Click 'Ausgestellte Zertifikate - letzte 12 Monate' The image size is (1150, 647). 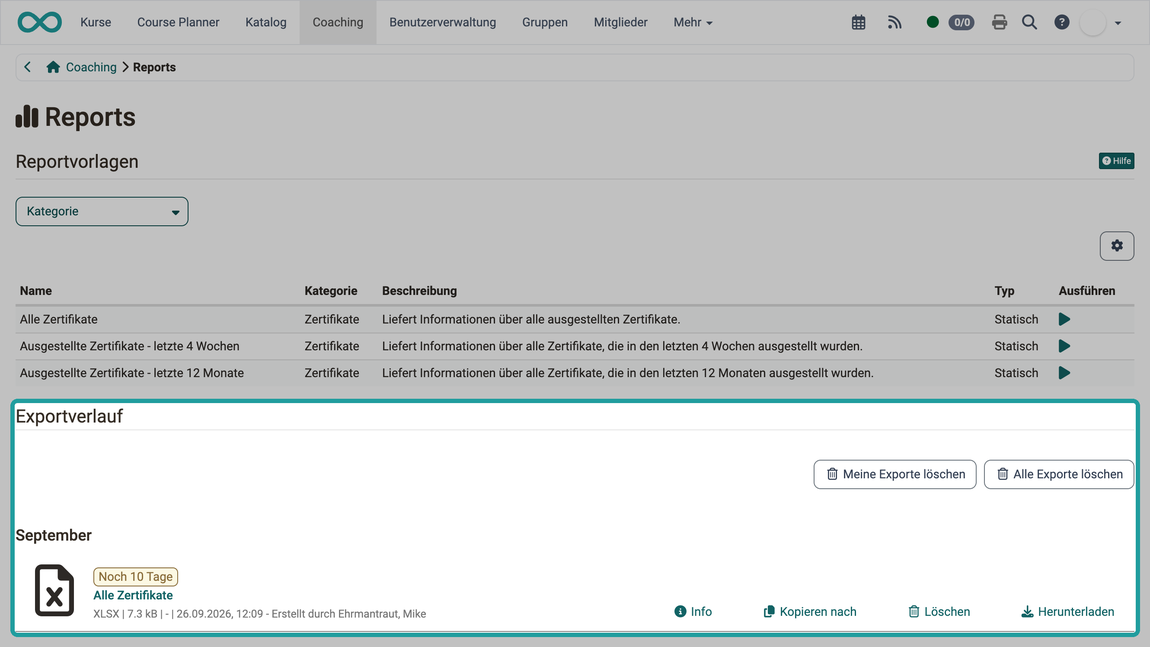coord(132,373)
